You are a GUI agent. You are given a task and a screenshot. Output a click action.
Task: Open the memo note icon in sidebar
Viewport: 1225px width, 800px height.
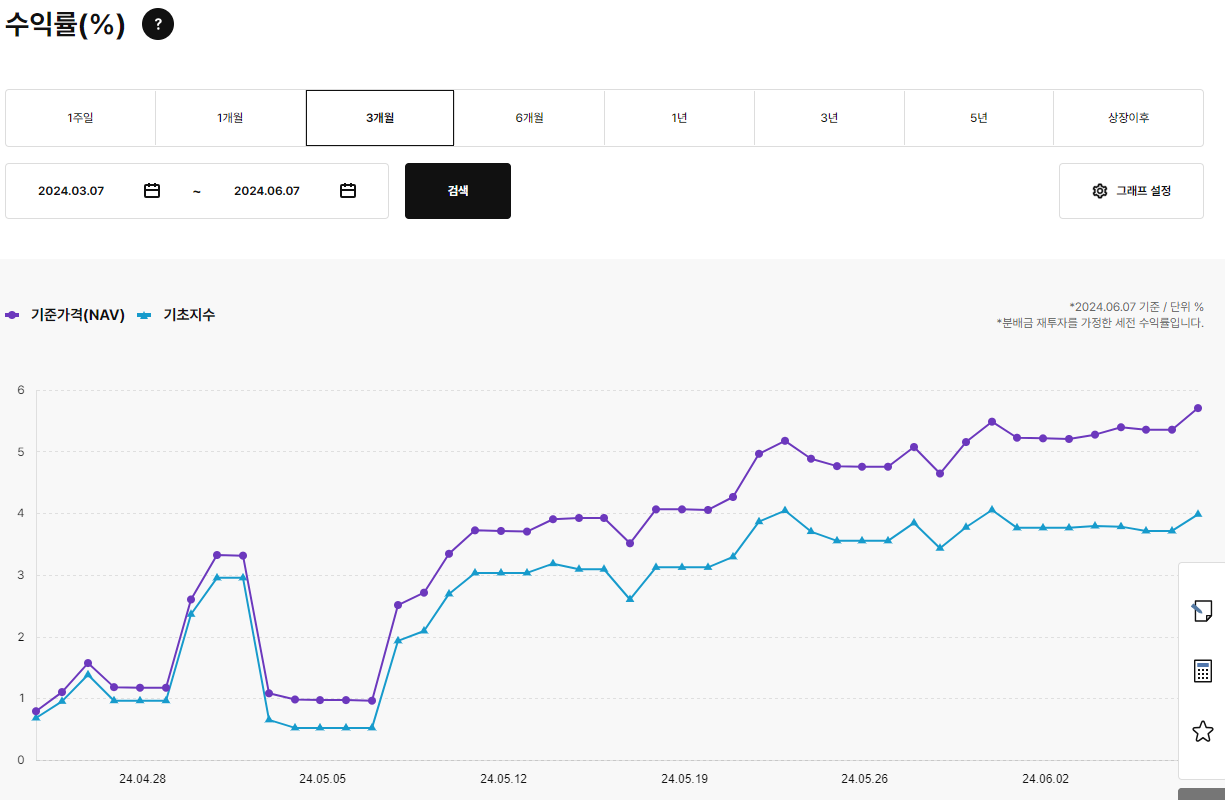(1203, 610)
